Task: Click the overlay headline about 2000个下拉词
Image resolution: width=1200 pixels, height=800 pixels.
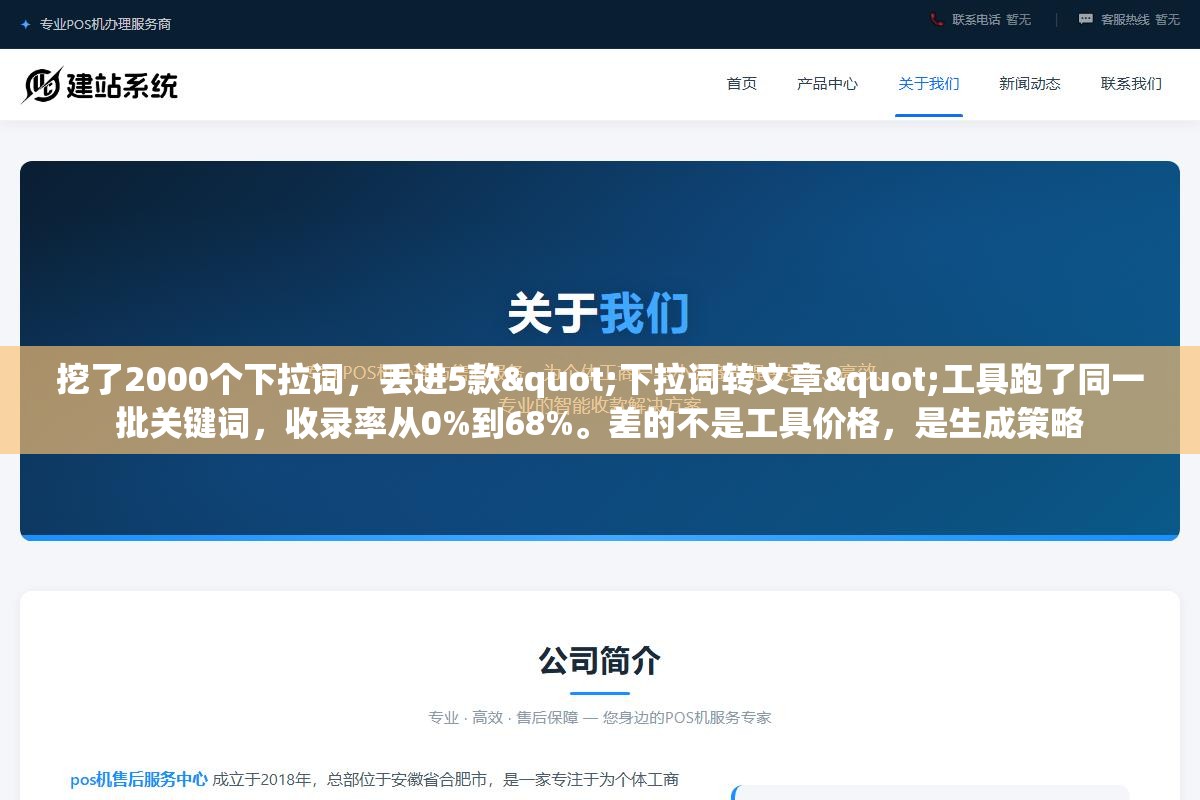Action: click(x=600, y=402)
